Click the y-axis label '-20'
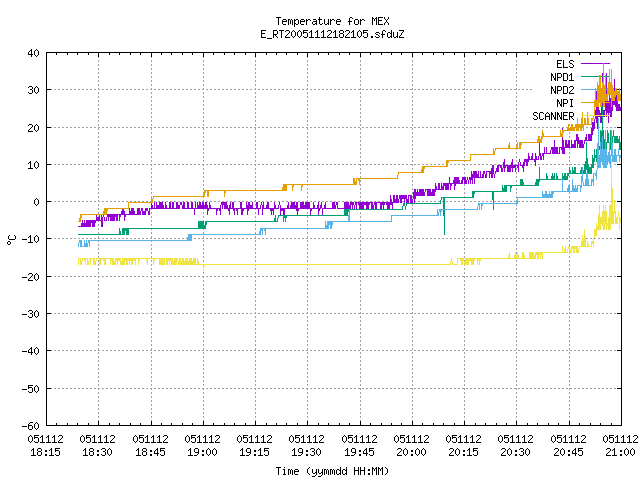The image size is (640, 480). pos(30,277)
